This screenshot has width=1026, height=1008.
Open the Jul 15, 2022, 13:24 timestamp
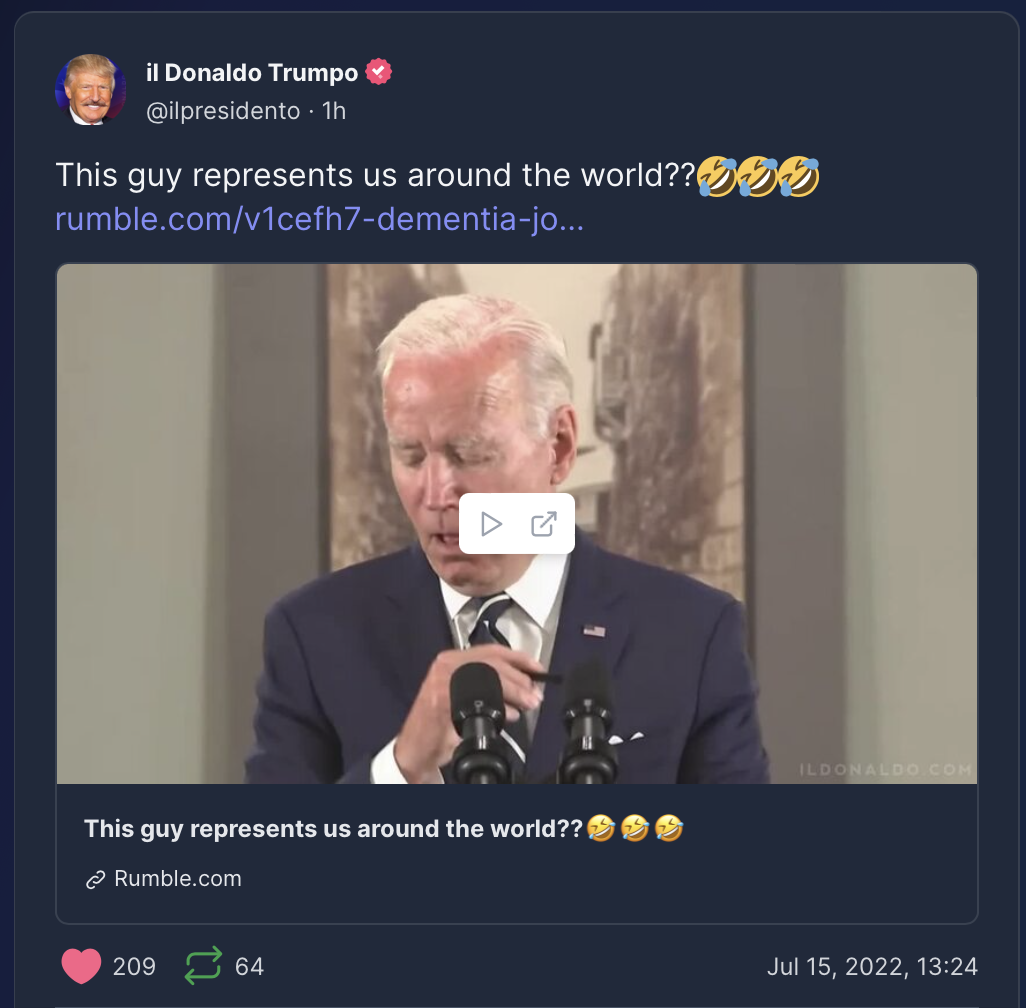pyautogui.click(x=872, y=967)
